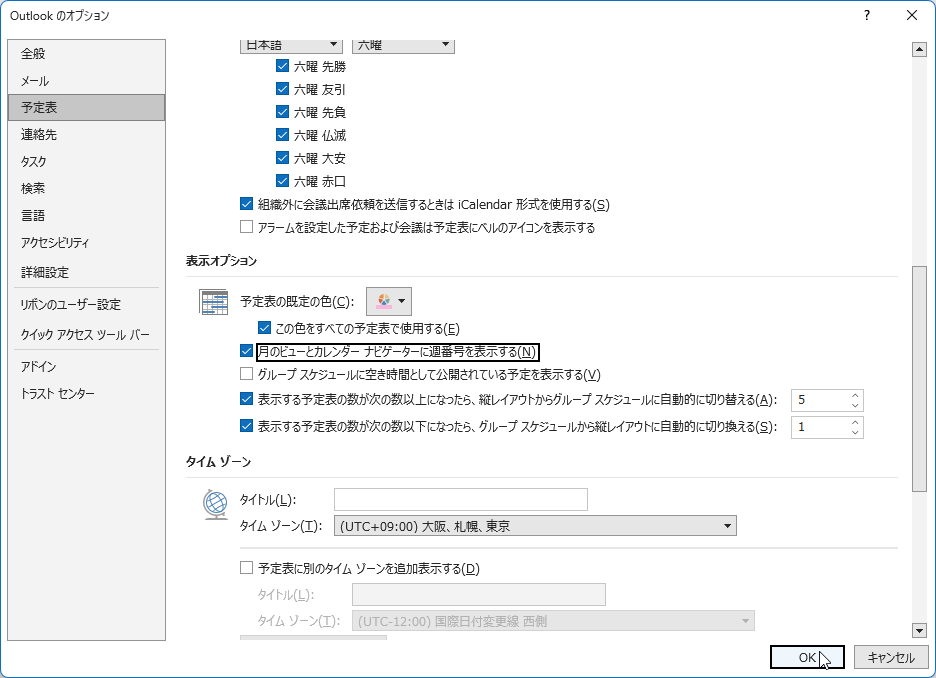Select アクセシビリティ category
The height and width of the screenshot is (678, 936).
tap(87, 242)
